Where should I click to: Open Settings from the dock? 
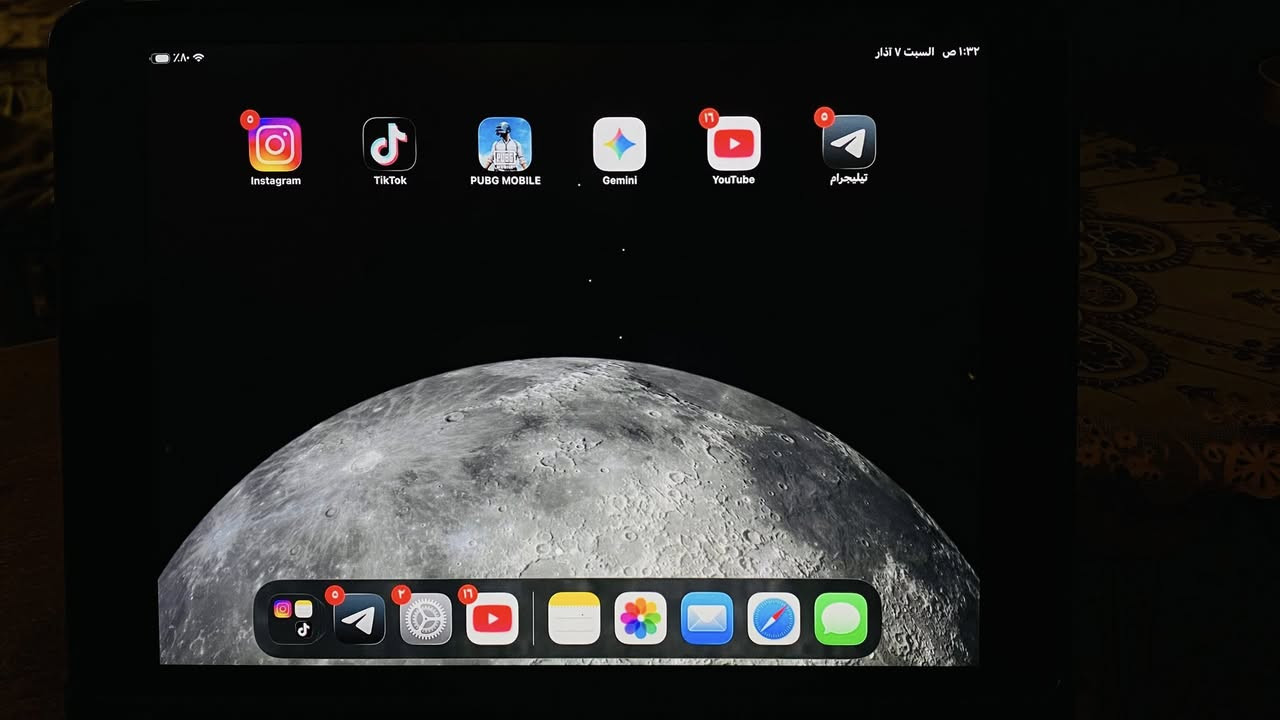(426, 620)
